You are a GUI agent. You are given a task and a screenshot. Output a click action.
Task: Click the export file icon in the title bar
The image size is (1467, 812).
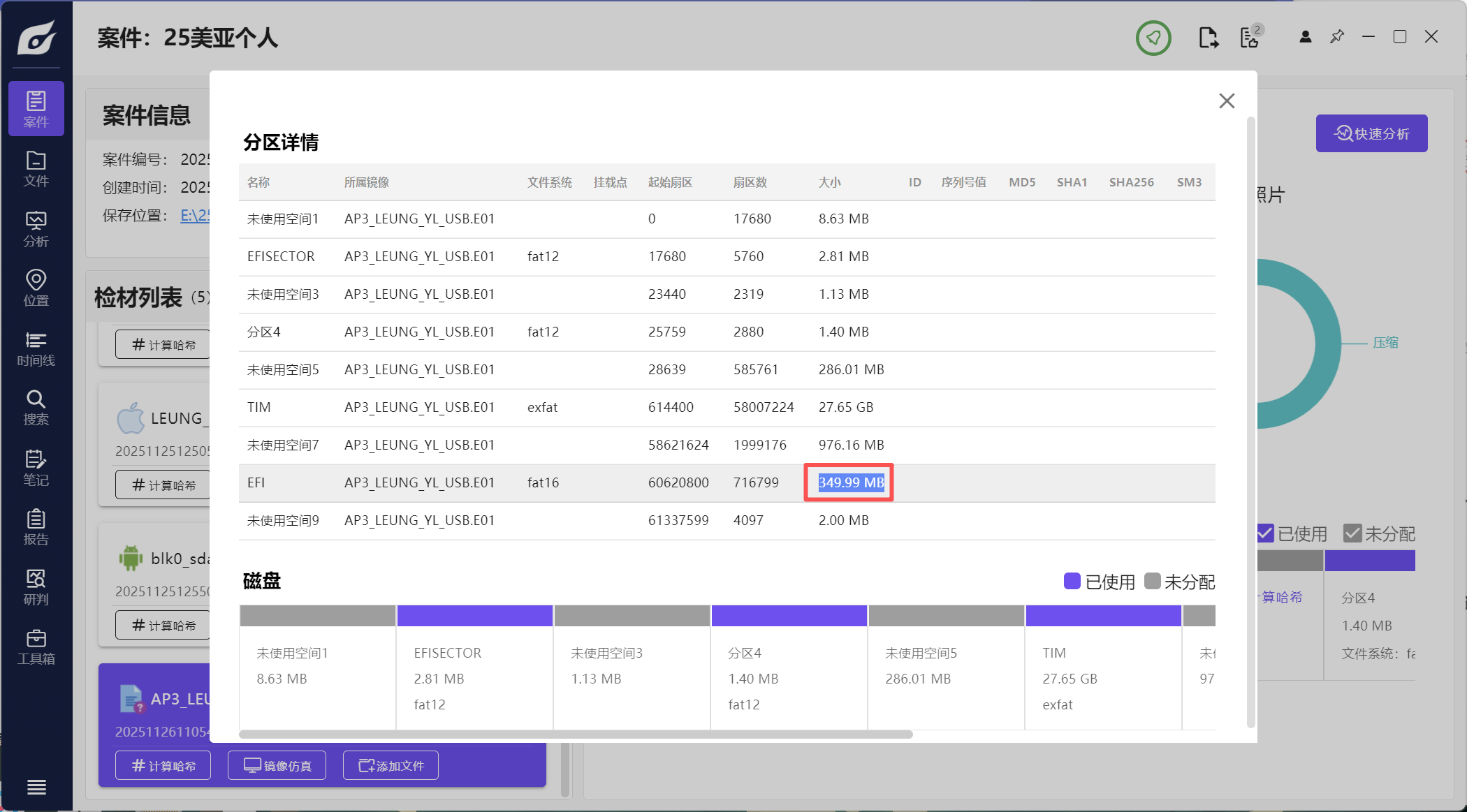click(1209, 37)
